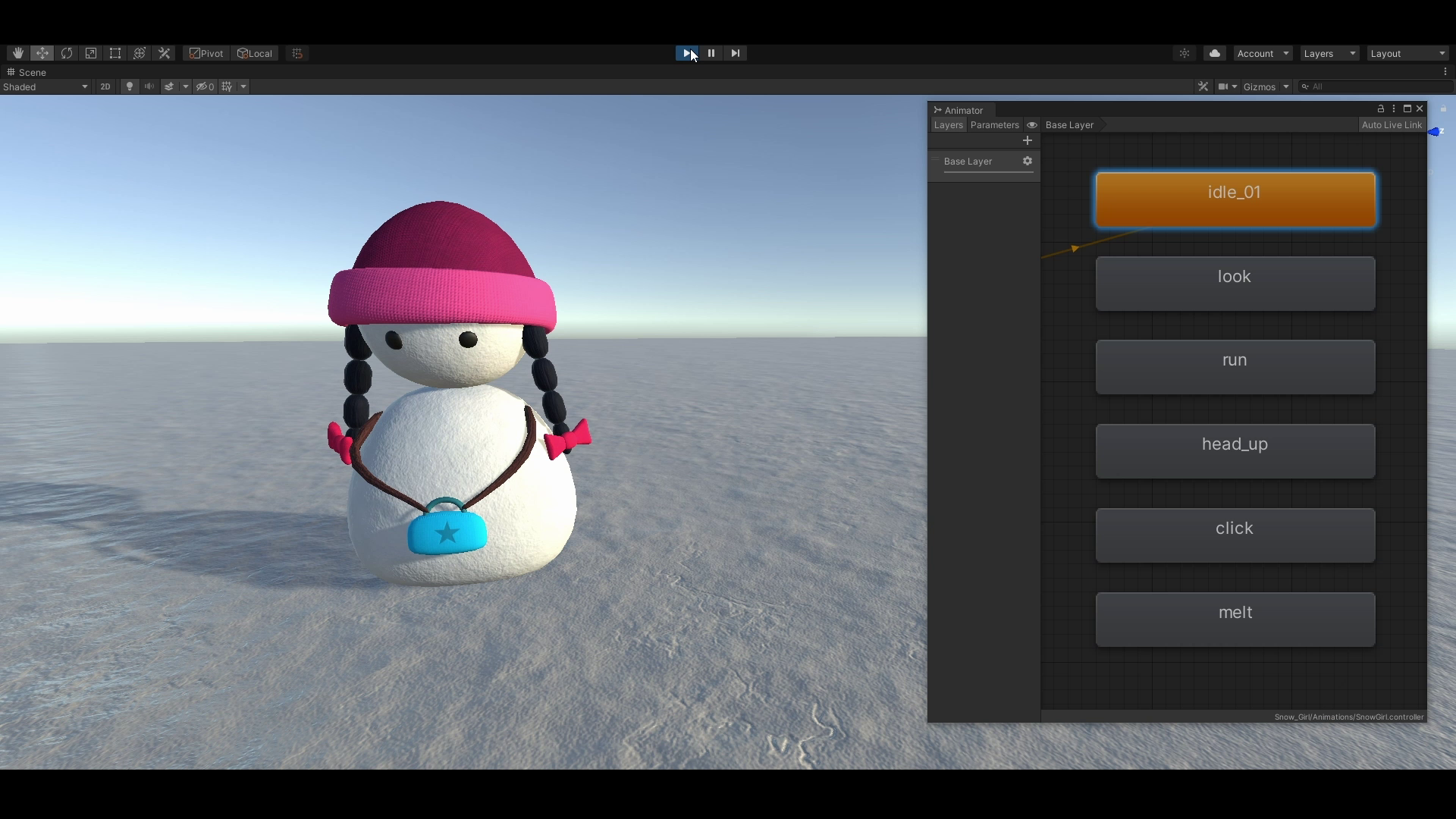Toggle scene audio
The width and height of the screenshot is (1456, 819).
(149, 86)
